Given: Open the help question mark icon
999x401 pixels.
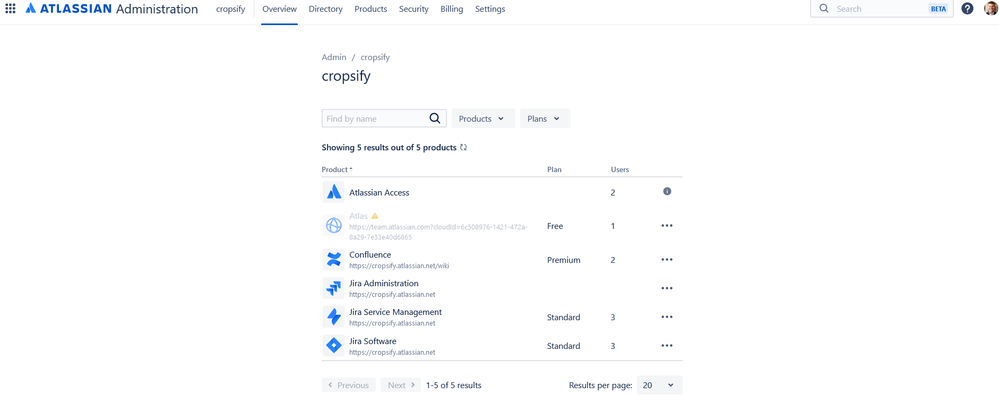Looking at the screenshot, I should (x=967, y=9).
